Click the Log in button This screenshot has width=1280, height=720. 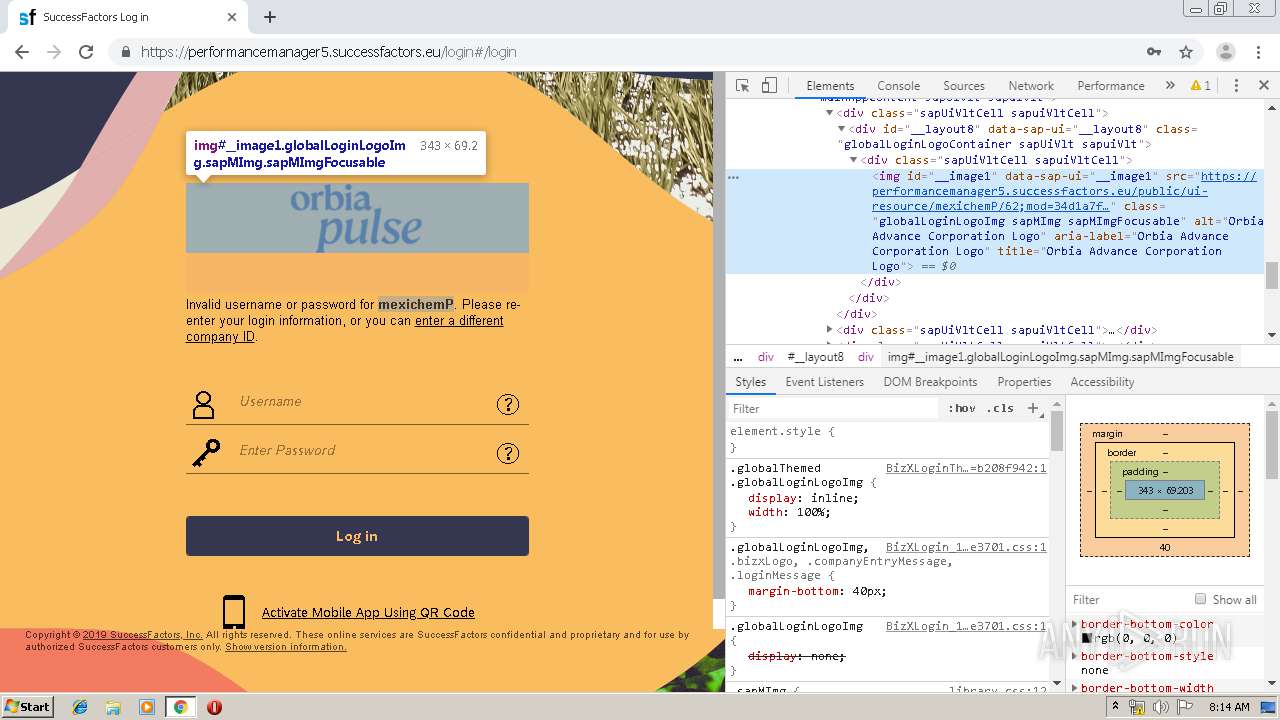point(357,536)
